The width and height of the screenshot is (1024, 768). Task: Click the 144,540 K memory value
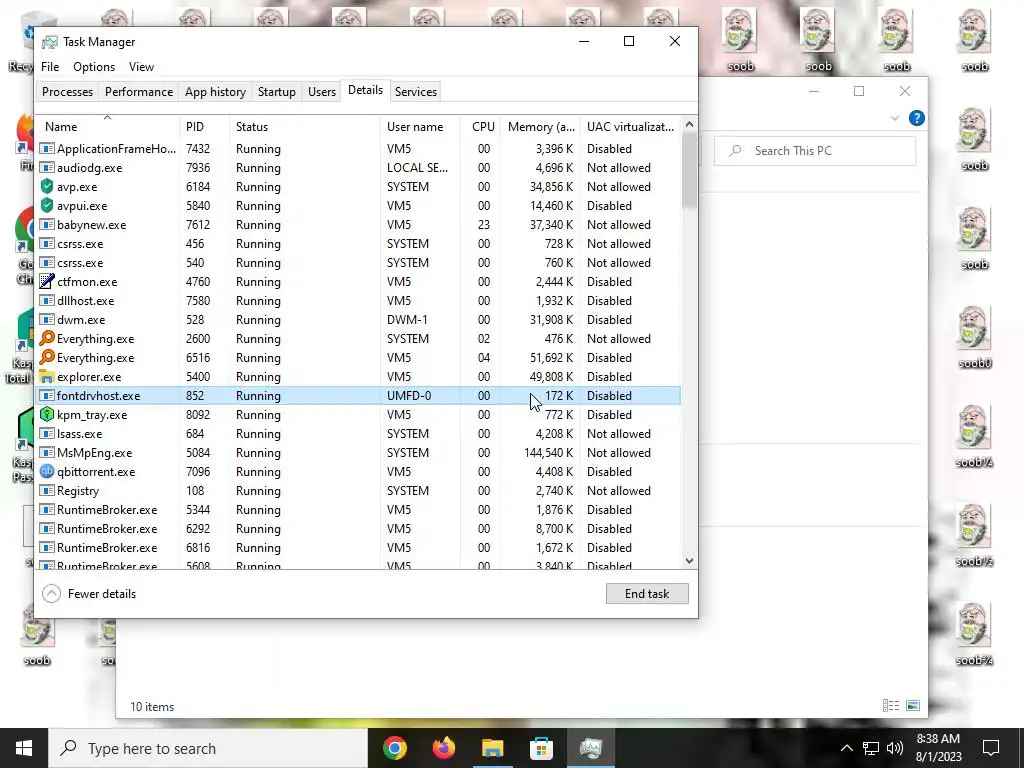click(548, 453)
